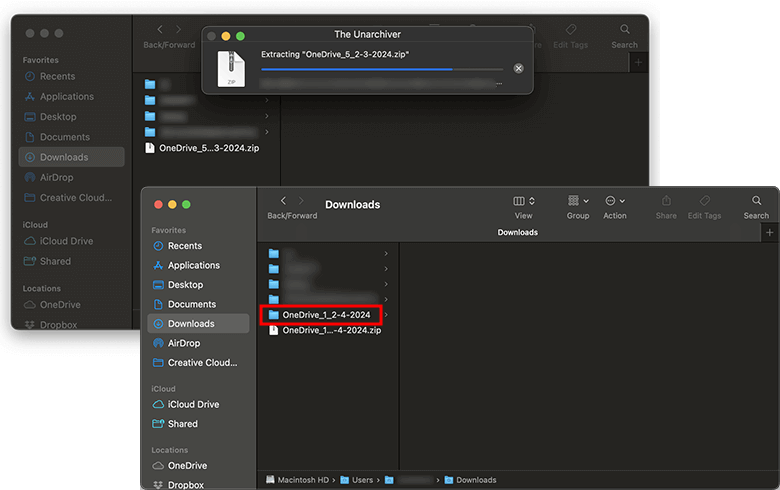
Task: Open the View stepper arrows
Action: click(532, 201)
